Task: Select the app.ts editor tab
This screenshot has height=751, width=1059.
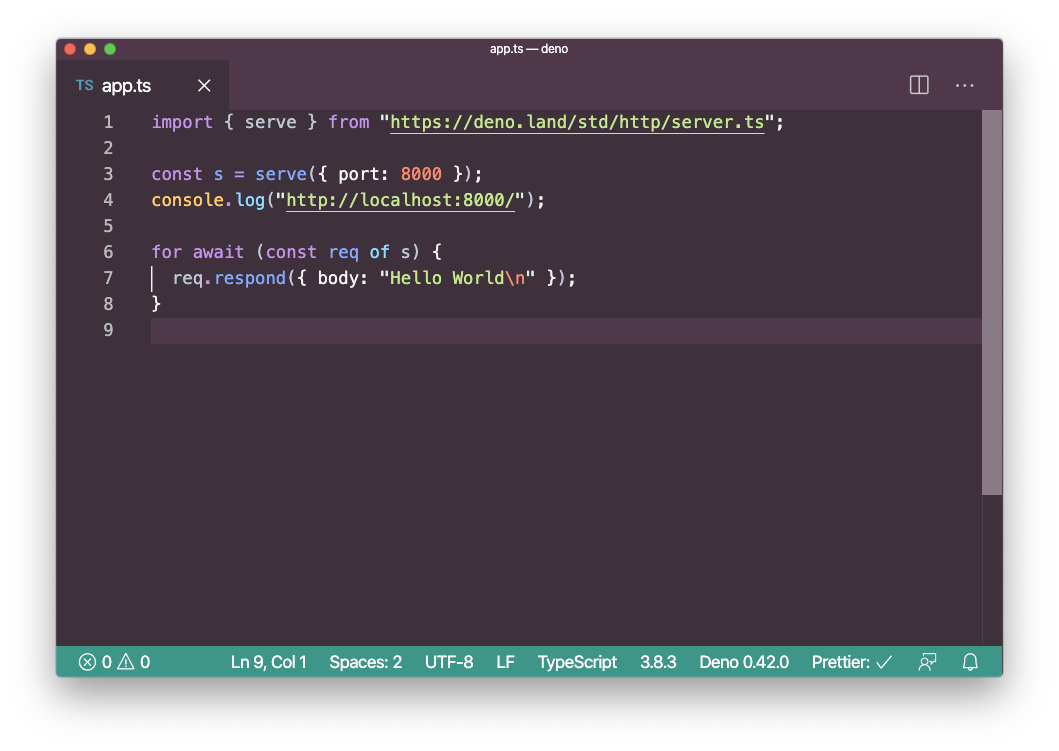Action: click(127, 86)
